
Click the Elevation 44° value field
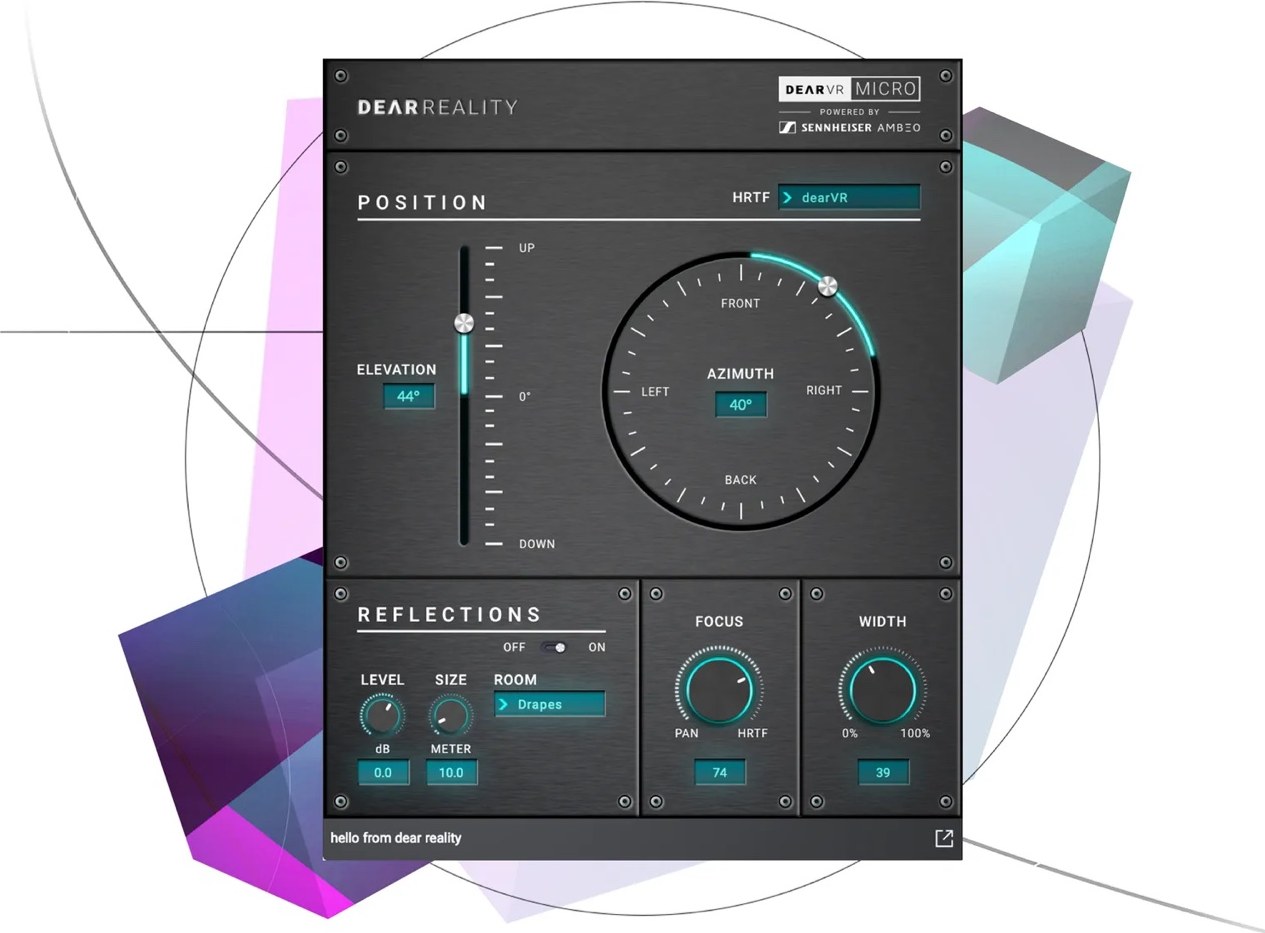[409, 396]
